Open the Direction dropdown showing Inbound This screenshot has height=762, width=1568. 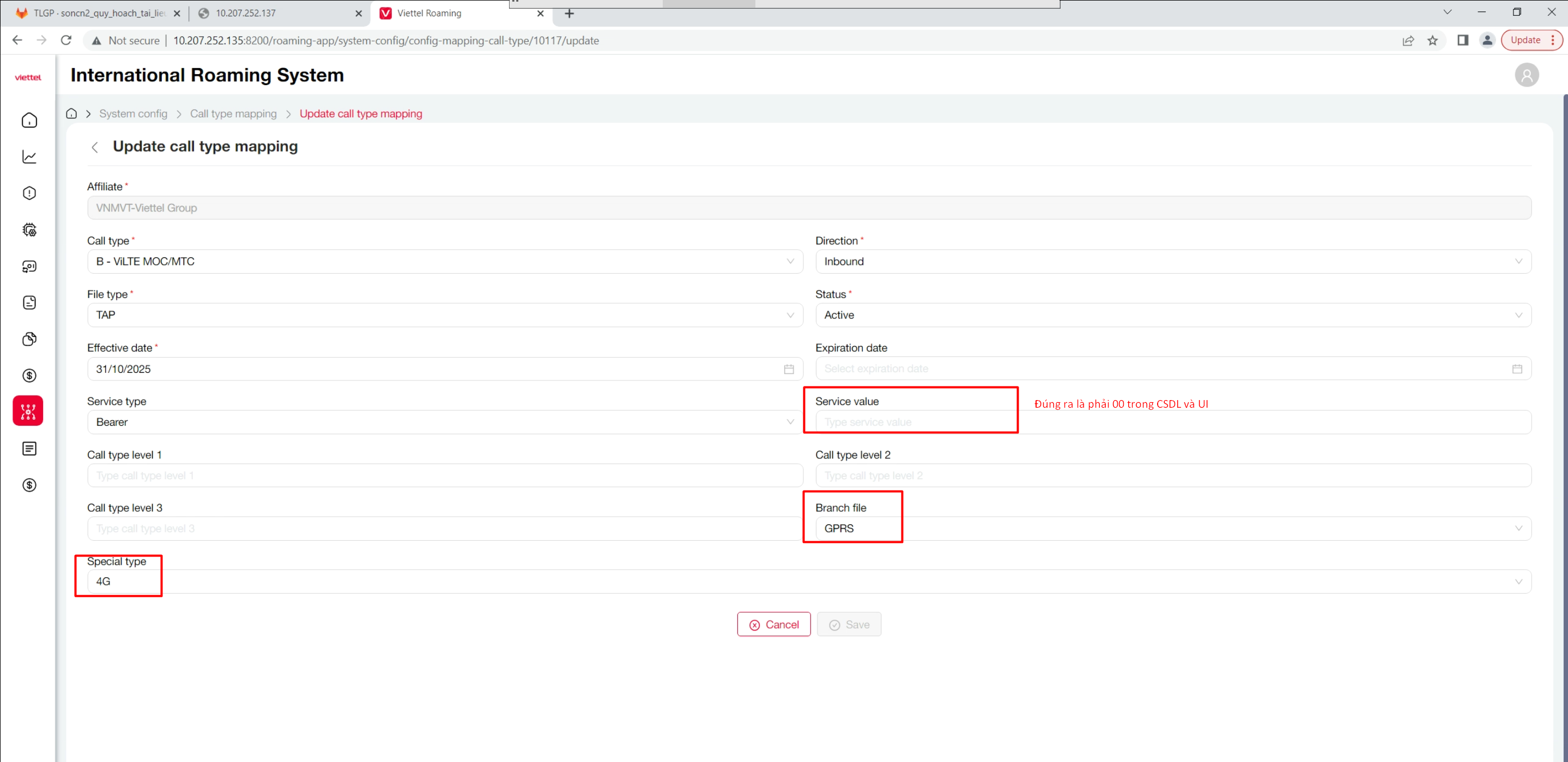click(1172, 262)
